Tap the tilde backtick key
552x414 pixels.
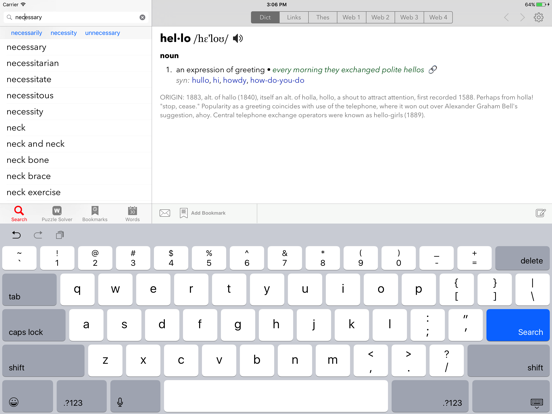point(19,258)
